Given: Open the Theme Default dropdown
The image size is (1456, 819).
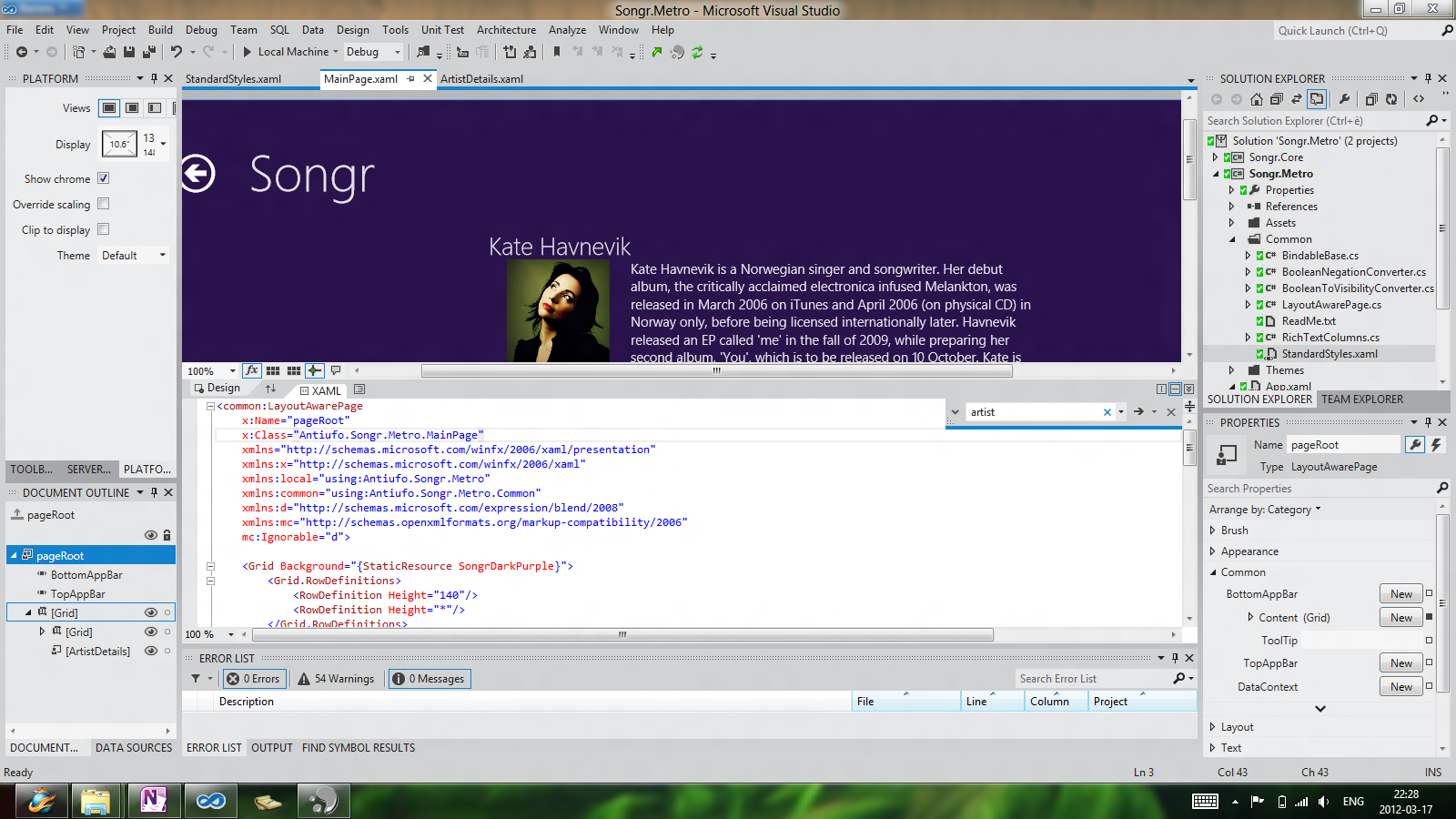Looking at the screenshot, I should (x=134, y=256).
